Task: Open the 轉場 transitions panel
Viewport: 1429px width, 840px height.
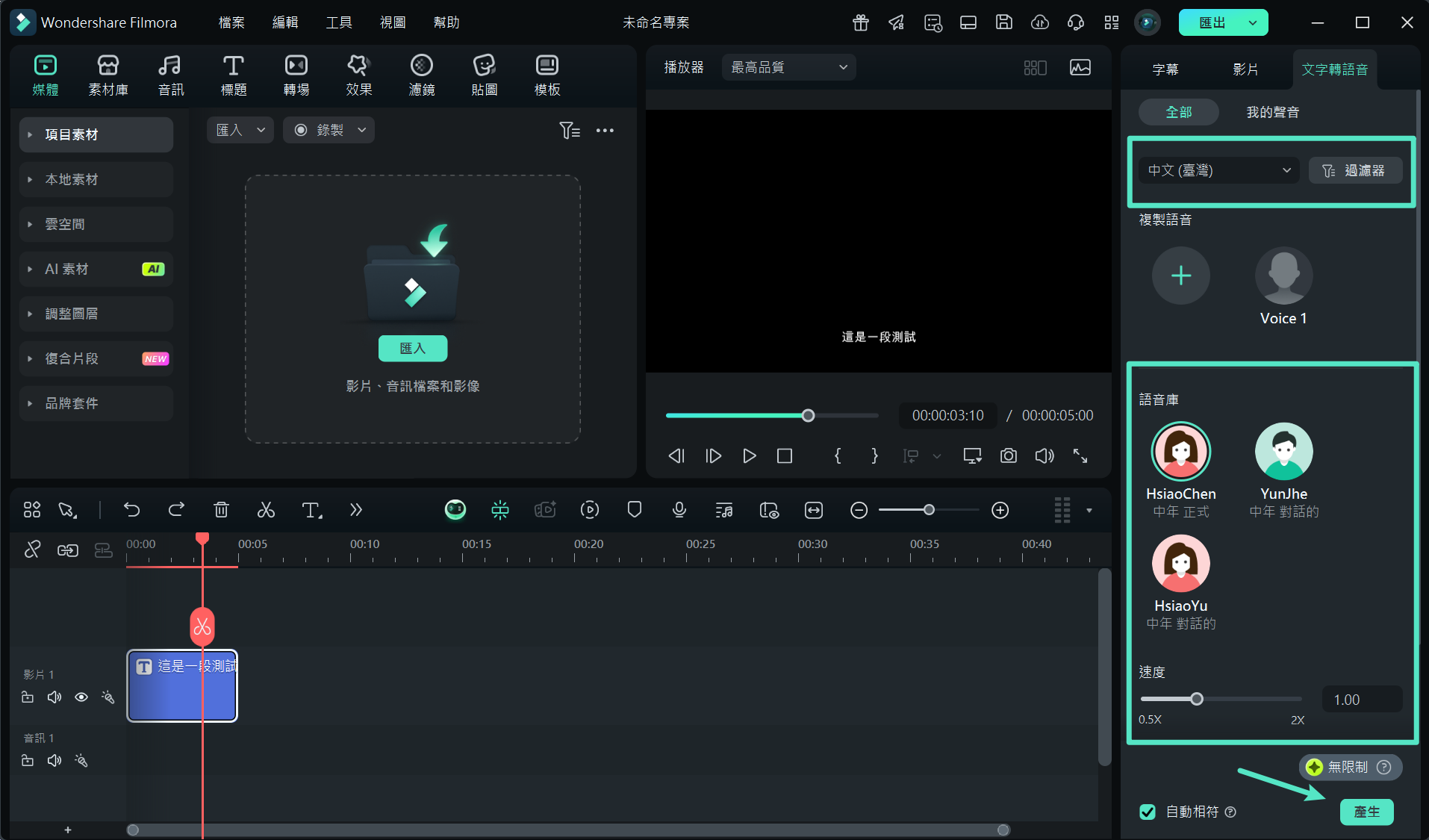Action: coord(296,75)
